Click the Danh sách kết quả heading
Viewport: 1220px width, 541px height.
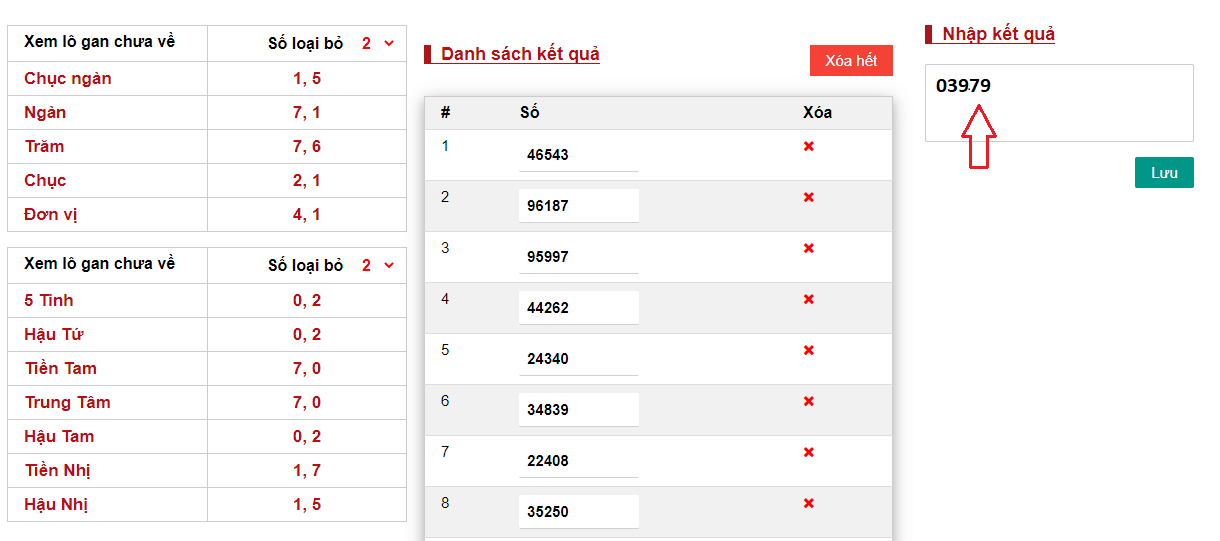520,54
